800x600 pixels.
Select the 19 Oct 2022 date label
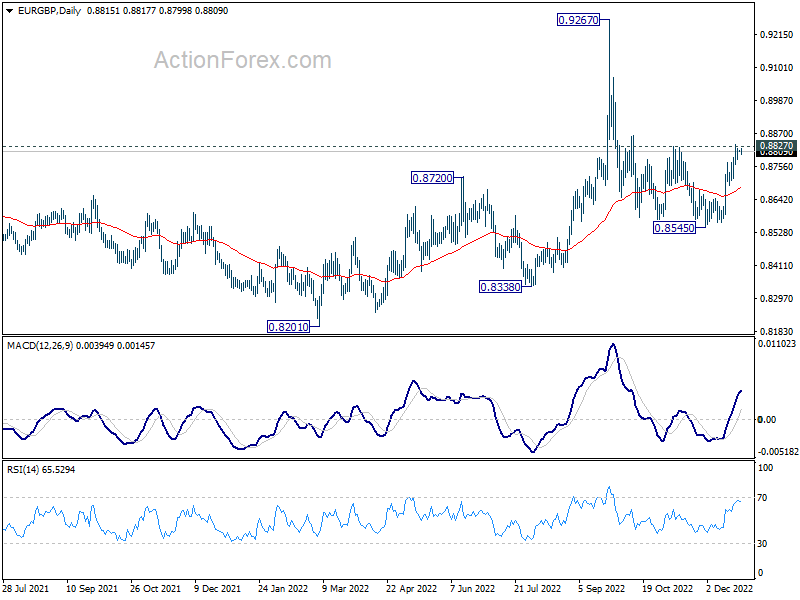(667, 588)
